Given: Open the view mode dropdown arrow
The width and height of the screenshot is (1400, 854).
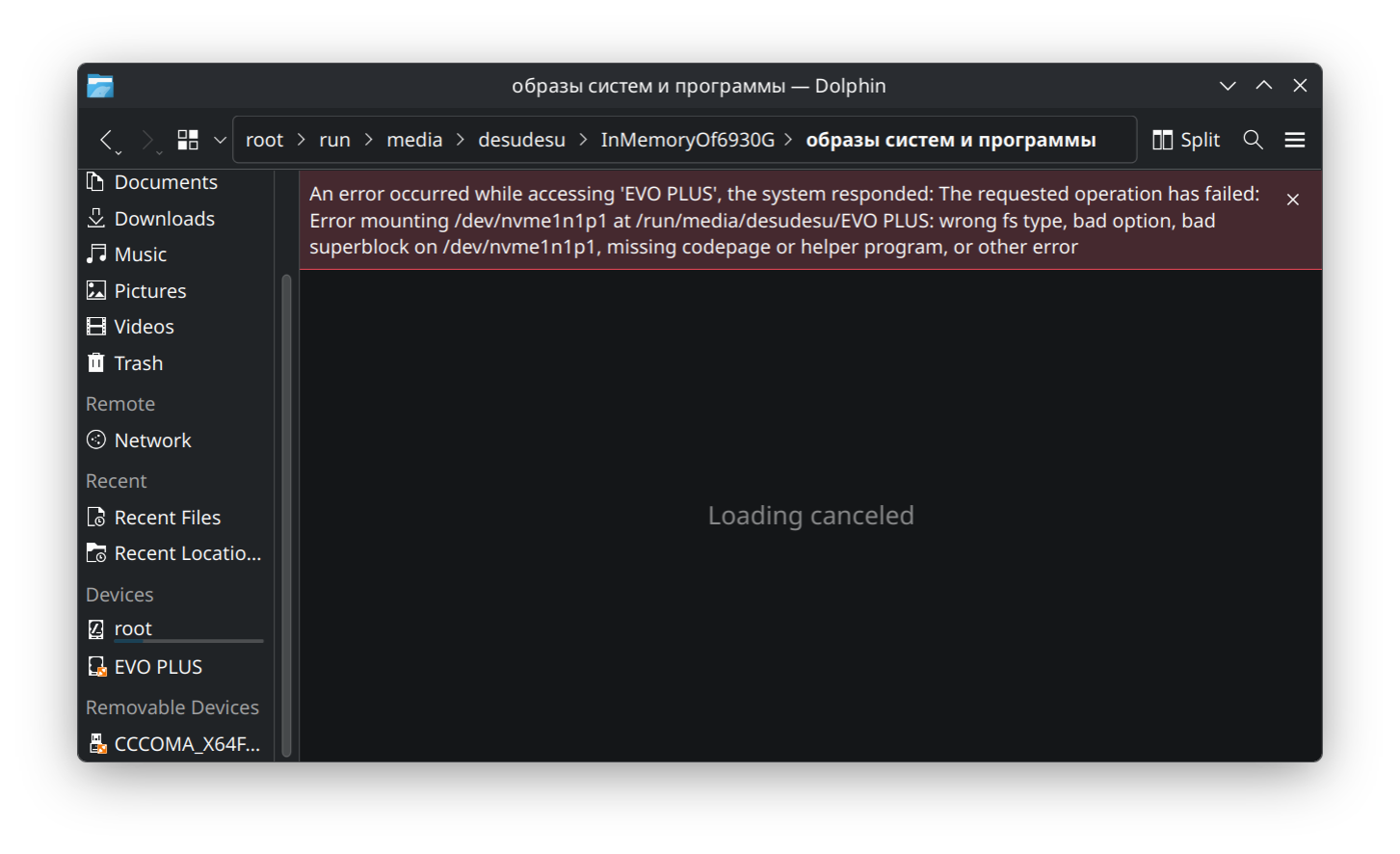Looking at the screenshot, I should pos(220,140).
